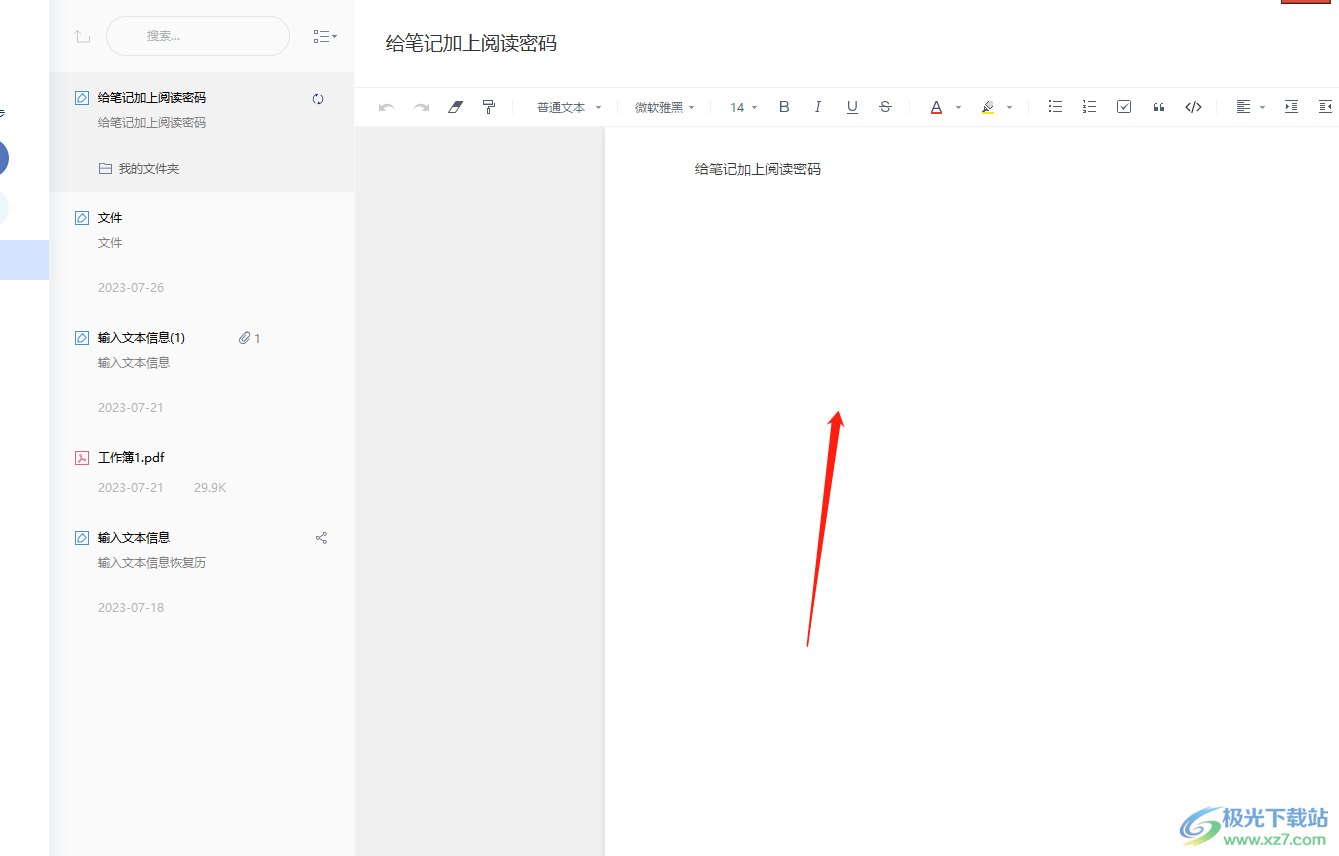Toggle italic formatting
1339x856 pixels.
click(x=818, y=107)
